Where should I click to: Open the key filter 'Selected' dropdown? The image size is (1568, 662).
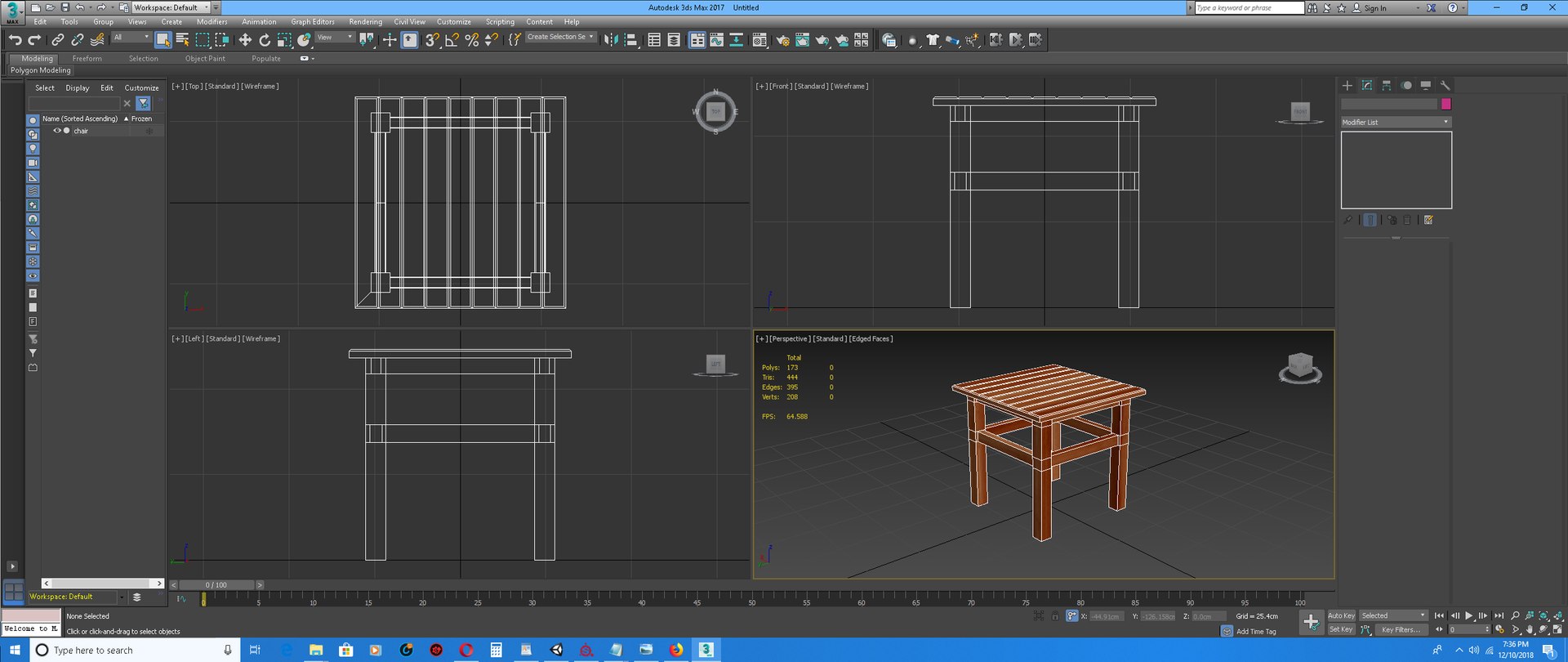point(1393,615)
